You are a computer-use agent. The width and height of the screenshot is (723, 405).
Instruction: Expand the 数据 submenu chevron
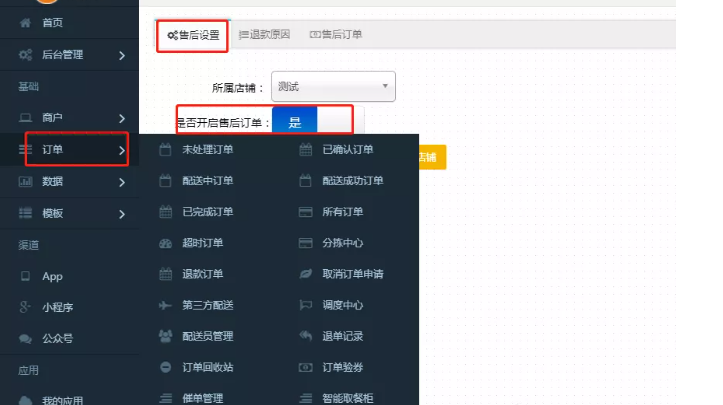122,183
